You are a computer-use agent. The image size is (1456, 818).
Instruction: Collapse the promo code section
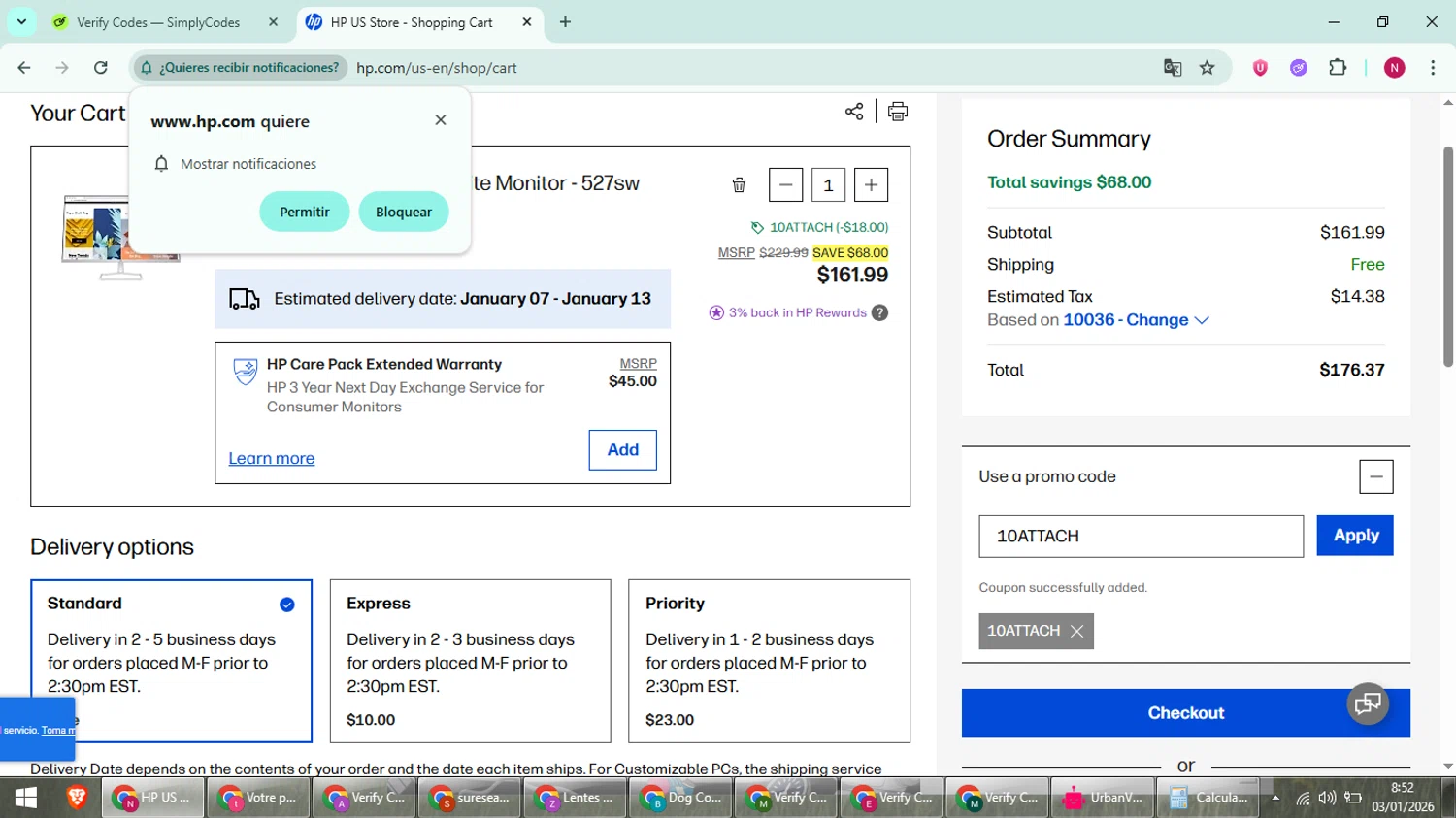[x=1375, y=476]
